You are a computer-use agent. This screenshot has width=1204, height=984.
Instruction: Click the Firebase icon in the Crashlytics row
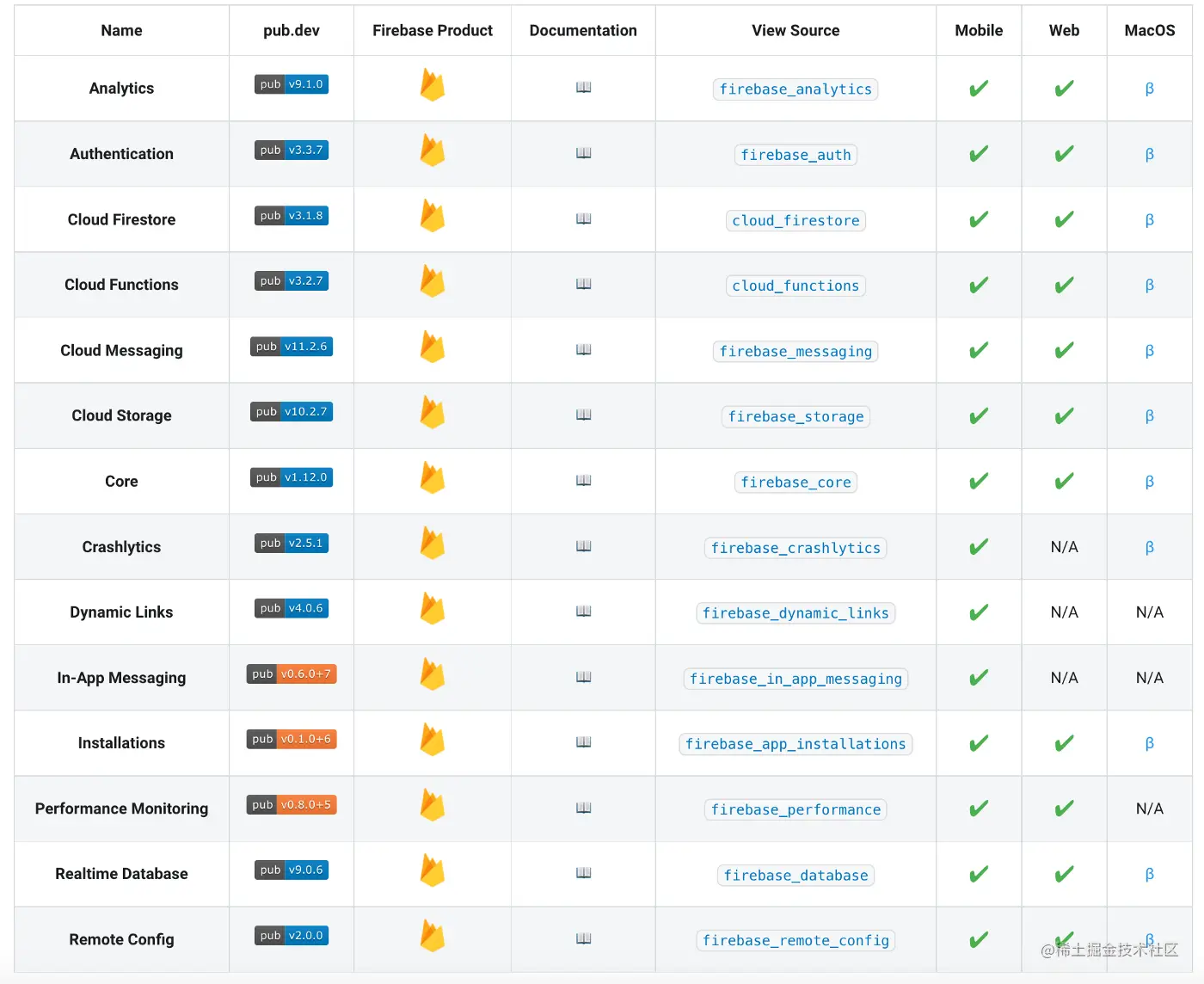[433, 544]
